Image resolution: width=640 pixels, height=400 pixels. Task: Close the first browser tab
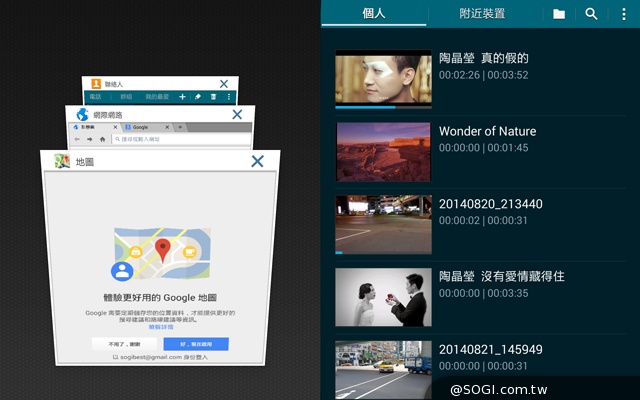(x=115, y=127)
